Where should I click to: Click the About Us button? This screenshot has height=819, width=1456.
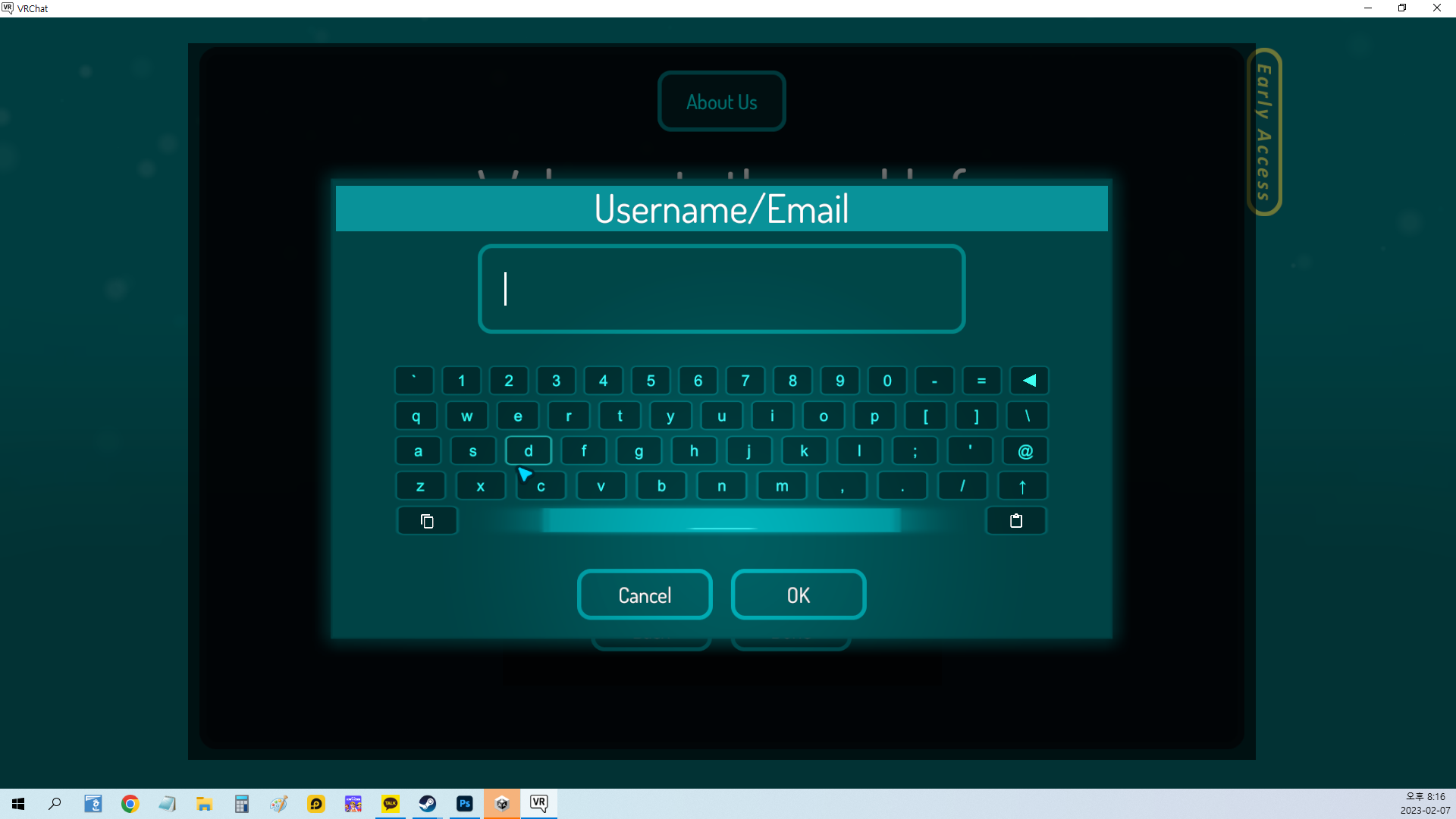(721, 102)
